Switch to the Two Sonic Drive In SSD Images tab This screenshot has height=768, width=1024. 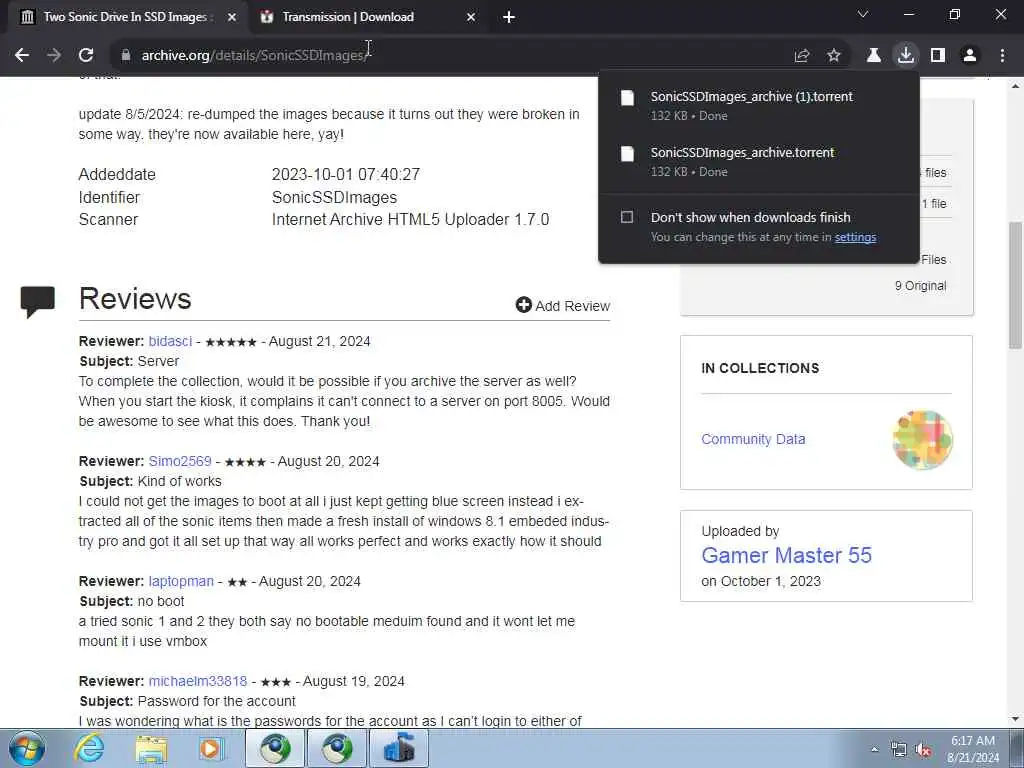[125, 18]
